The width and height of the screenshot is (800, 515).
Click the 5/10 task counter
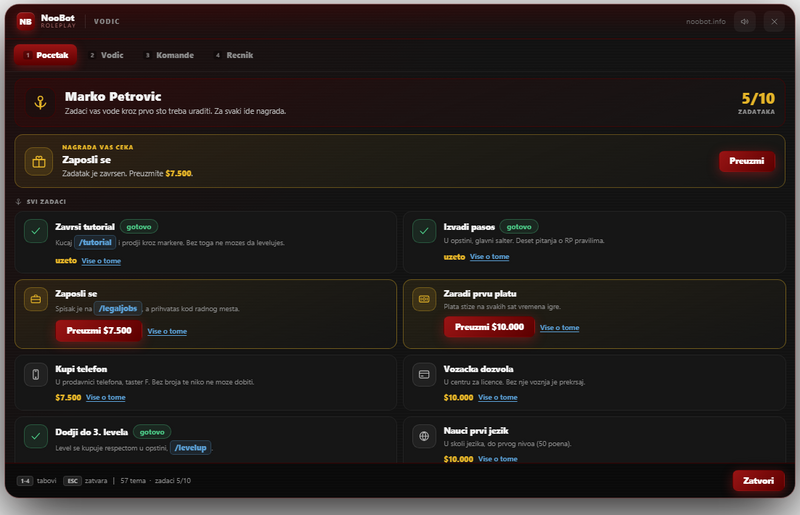coord(758,98)
